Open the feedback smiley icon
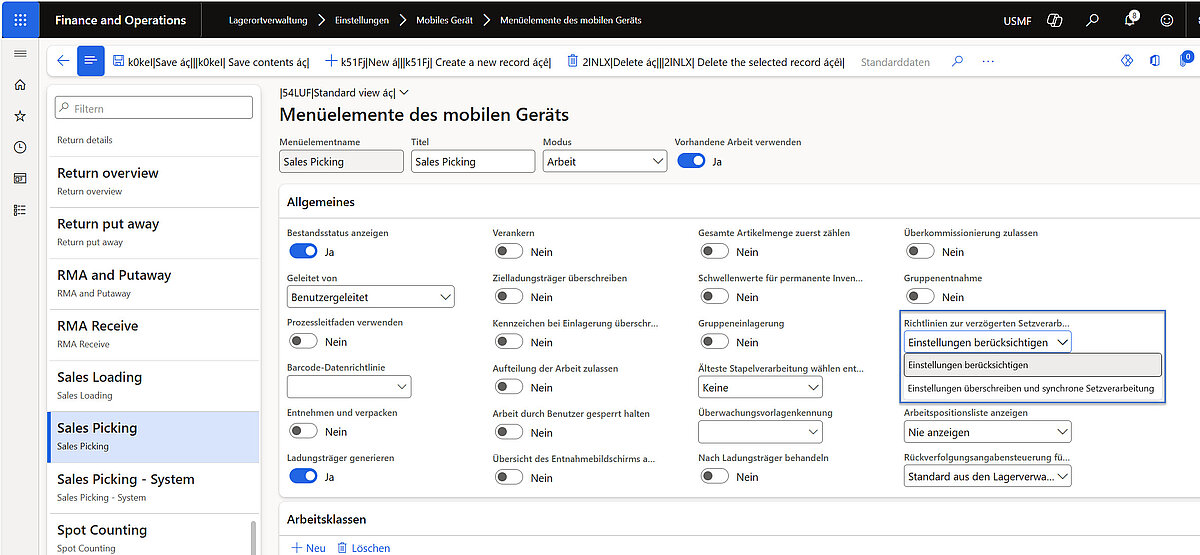Viewport: 1200px width, 555px height. coord(1167,20)
